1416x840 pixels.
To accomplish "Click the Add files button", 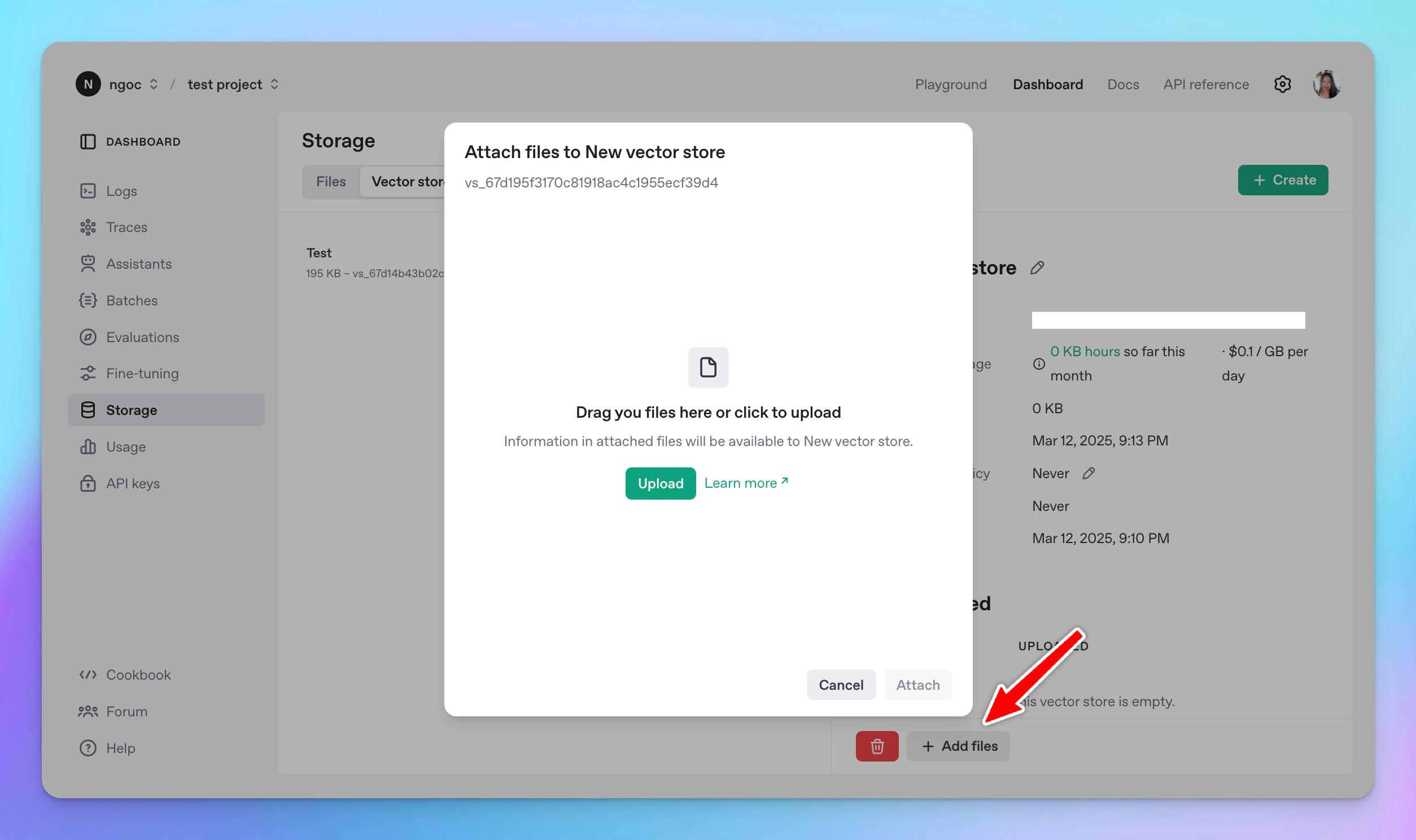I will [958, 746].
